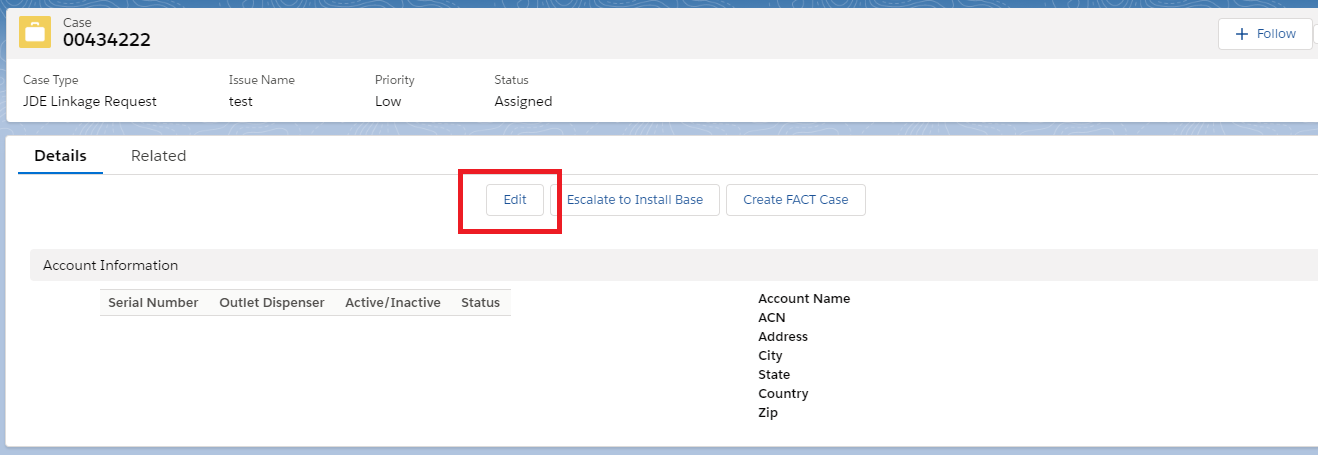The width and height of the screenshot is (1332, 457).
Task: Click the Active/Inactive column header
Action: (x=392, y=303)
